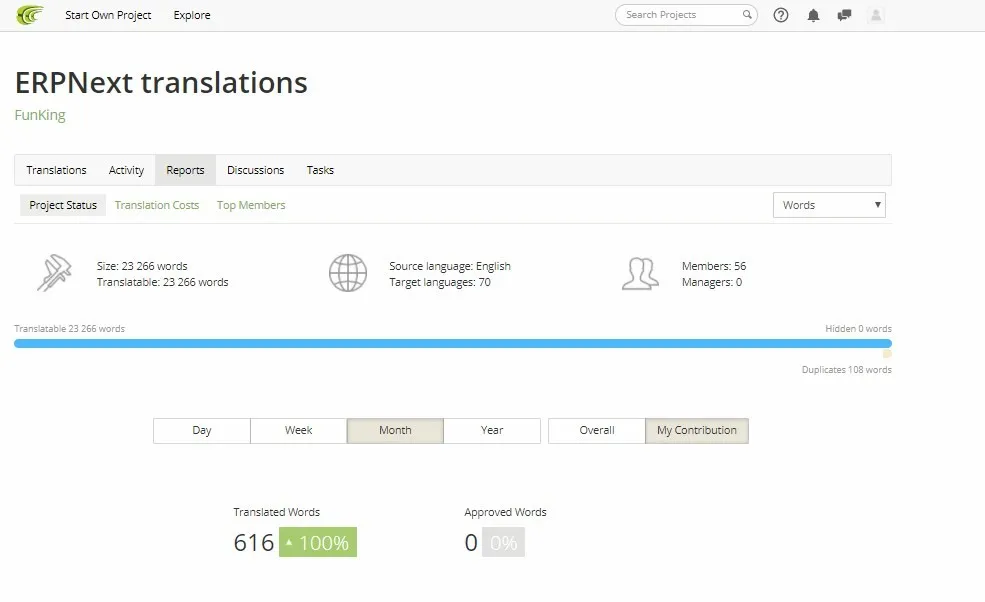The height and width of the screenshot is (602, 985).
Task: Open Start Own Project link
Action: (108, 15)
